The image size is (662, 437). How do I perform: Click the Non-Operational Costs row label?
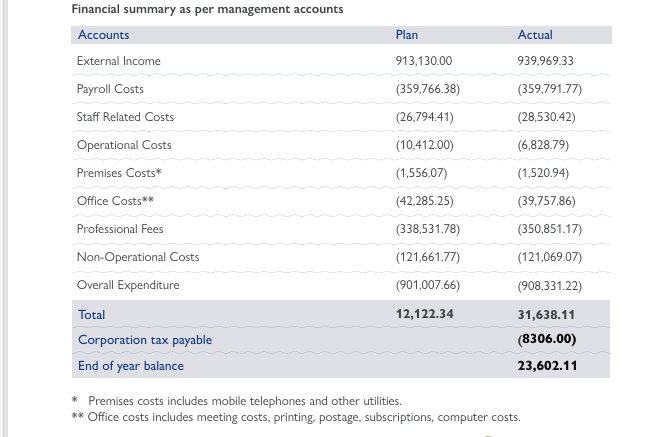[x=138, y=257]
